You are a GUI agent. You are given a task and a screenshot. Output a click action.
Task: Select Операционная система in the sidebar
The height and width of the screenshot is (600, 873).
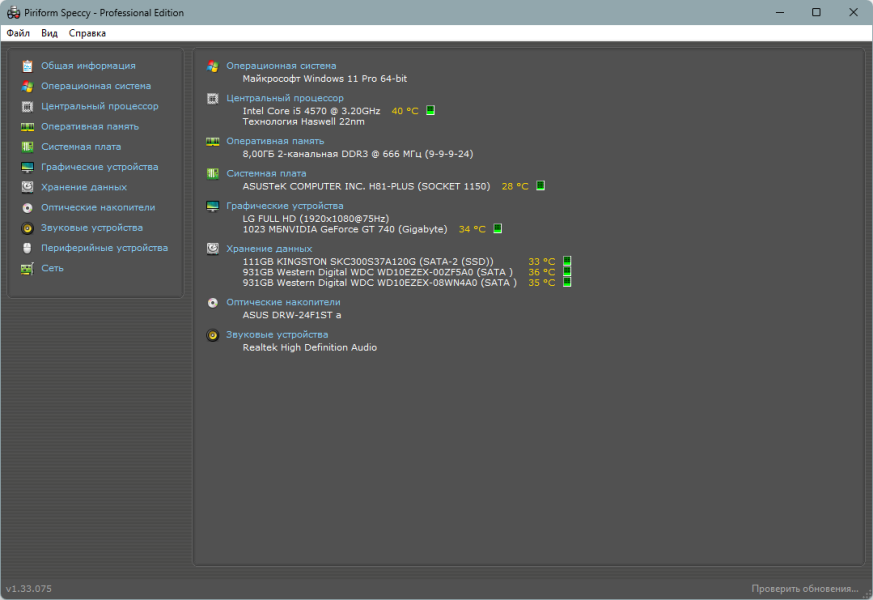click(x=96, y=86)
